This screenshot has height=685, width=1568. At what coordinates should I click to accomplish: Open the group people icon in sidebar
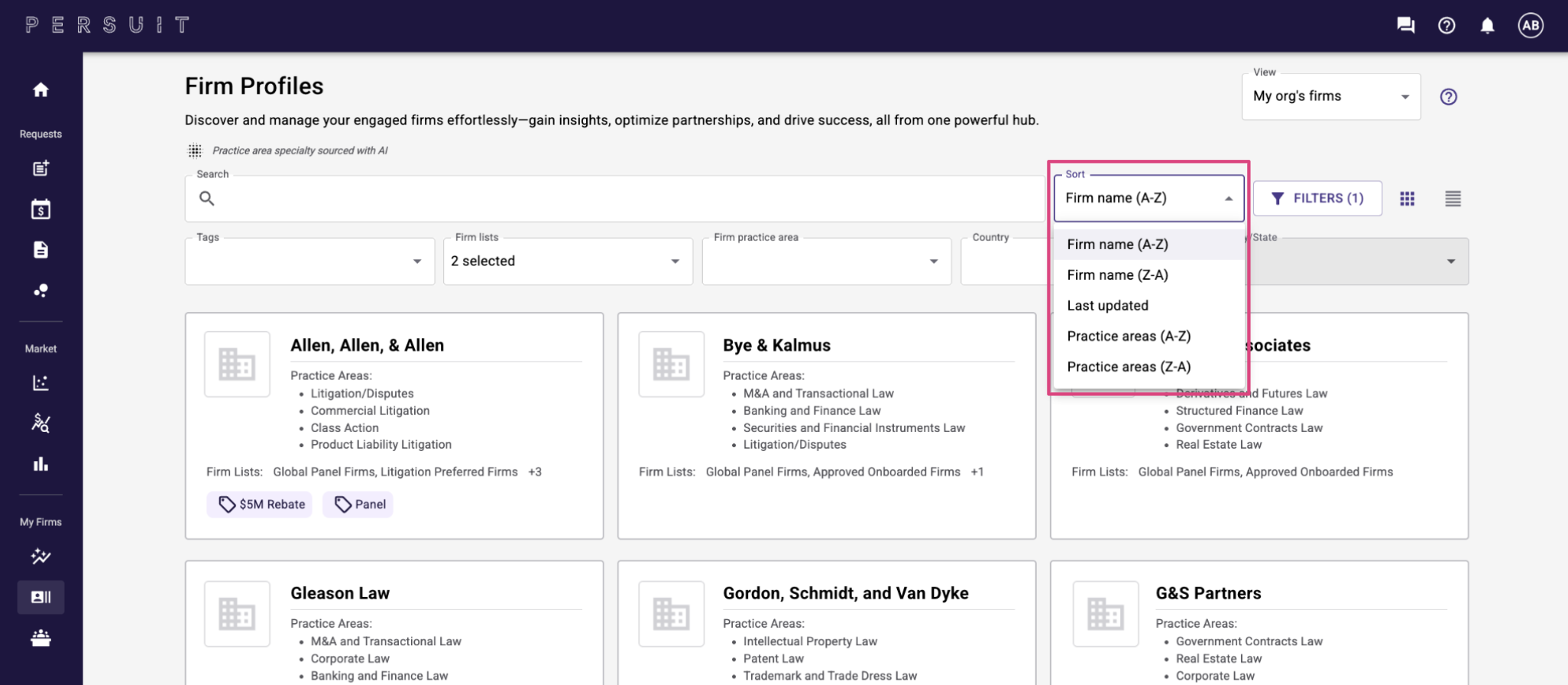point(40,638)
